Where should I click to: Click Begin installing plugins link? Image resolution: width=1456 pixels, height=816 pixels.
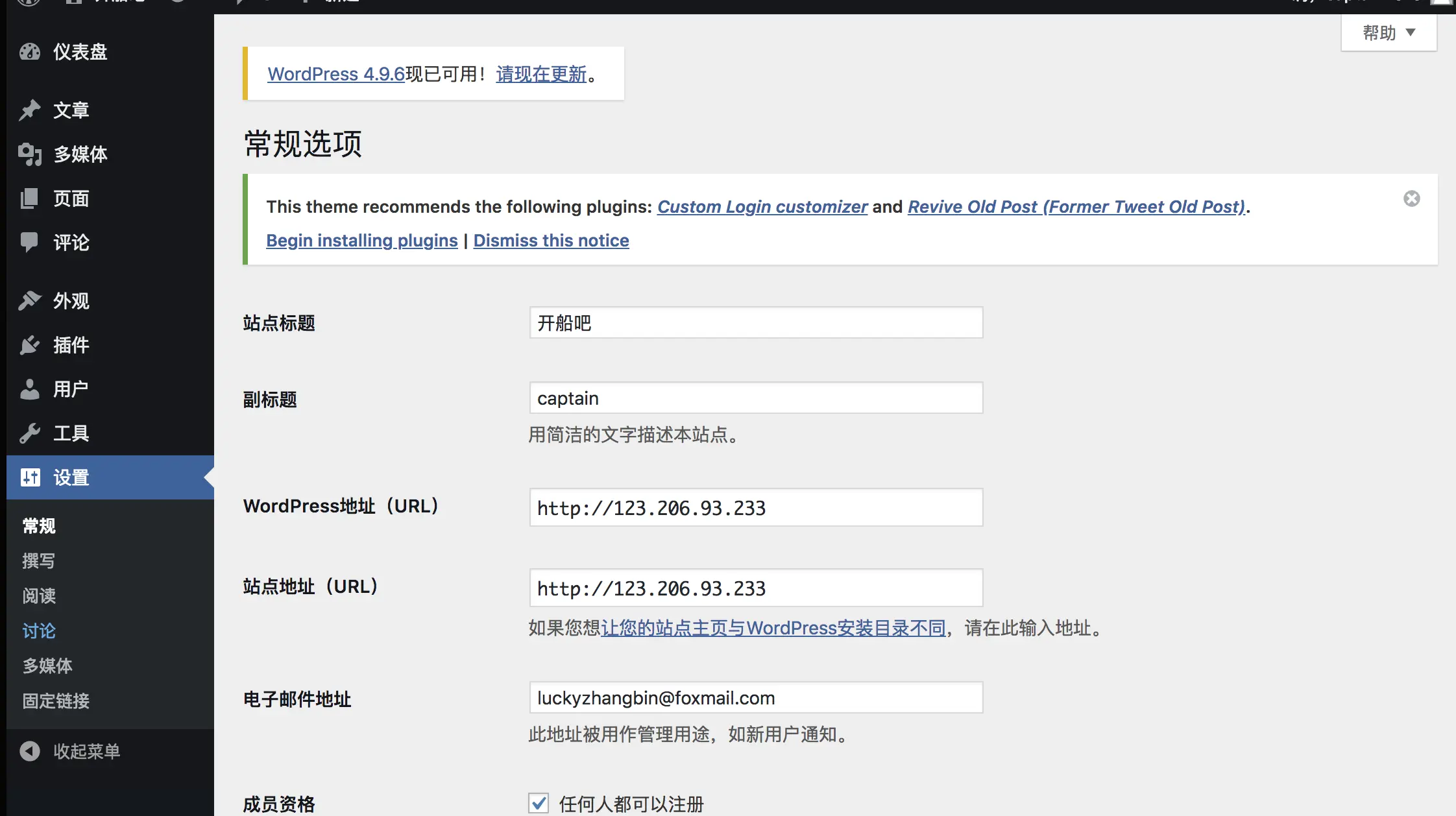(x=362, y=241)
